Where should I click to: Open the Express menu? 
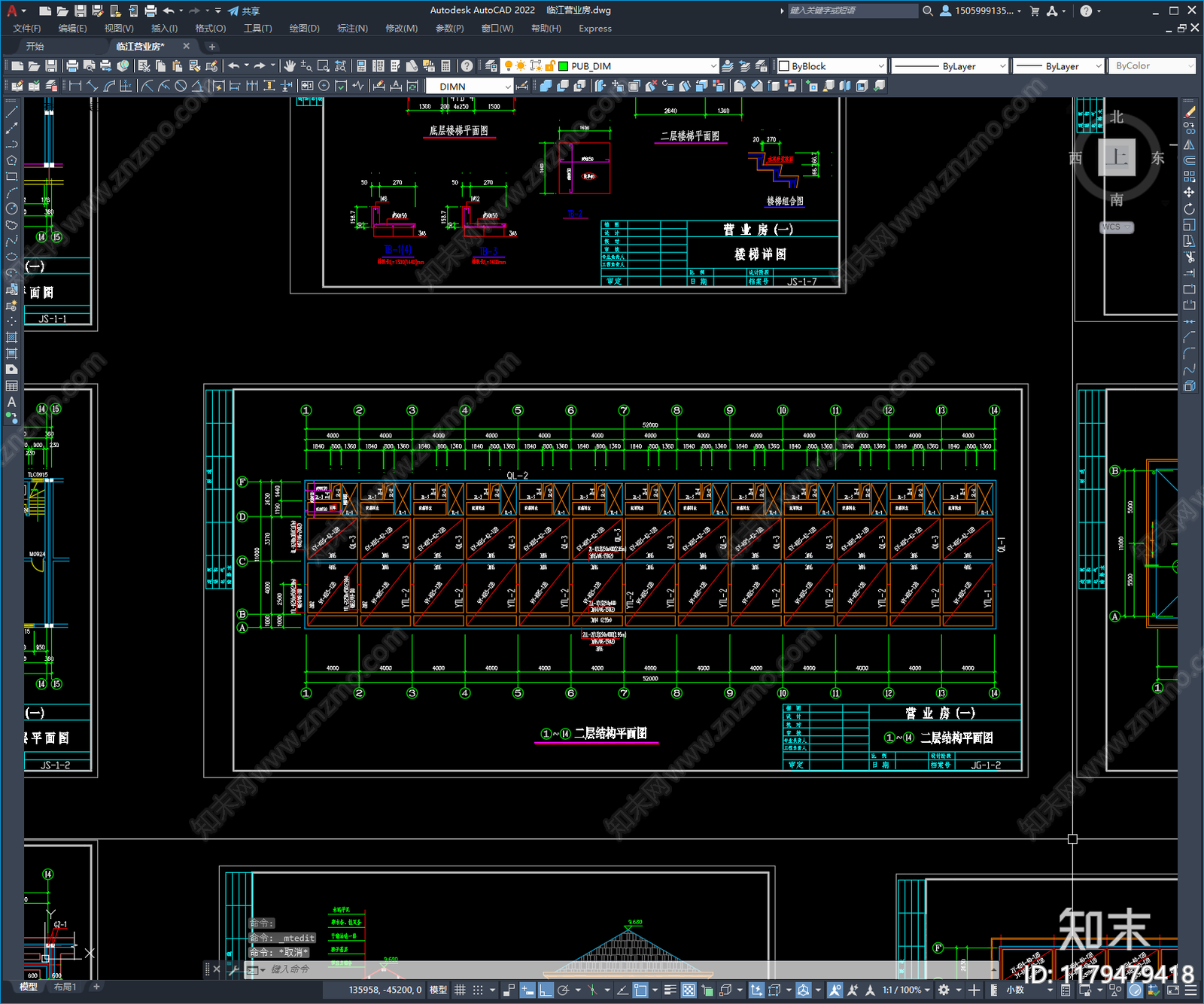pos(595,29)
